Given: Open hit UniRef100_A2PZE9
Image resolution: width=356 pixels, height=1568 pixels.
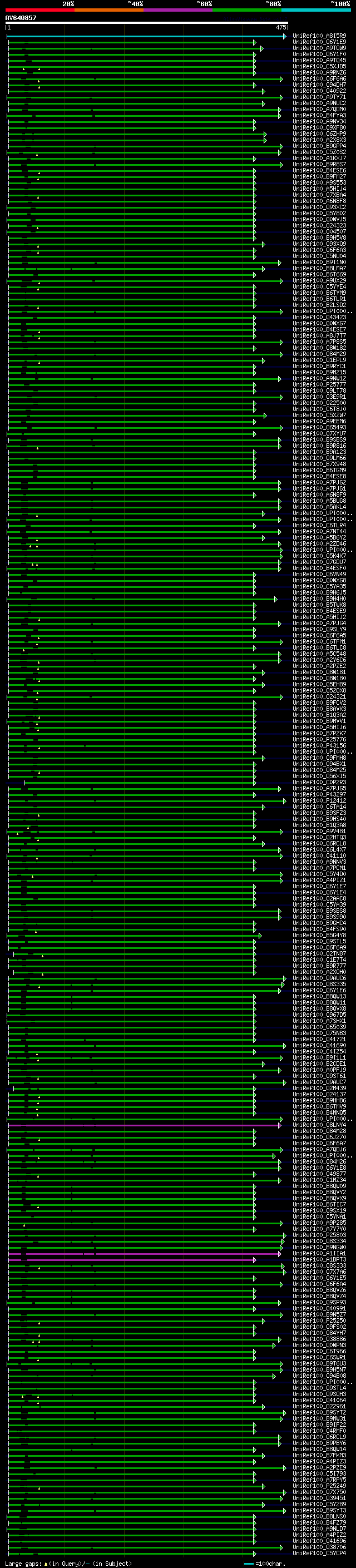Looking at the screenshot, I should tap(319, 1467).
